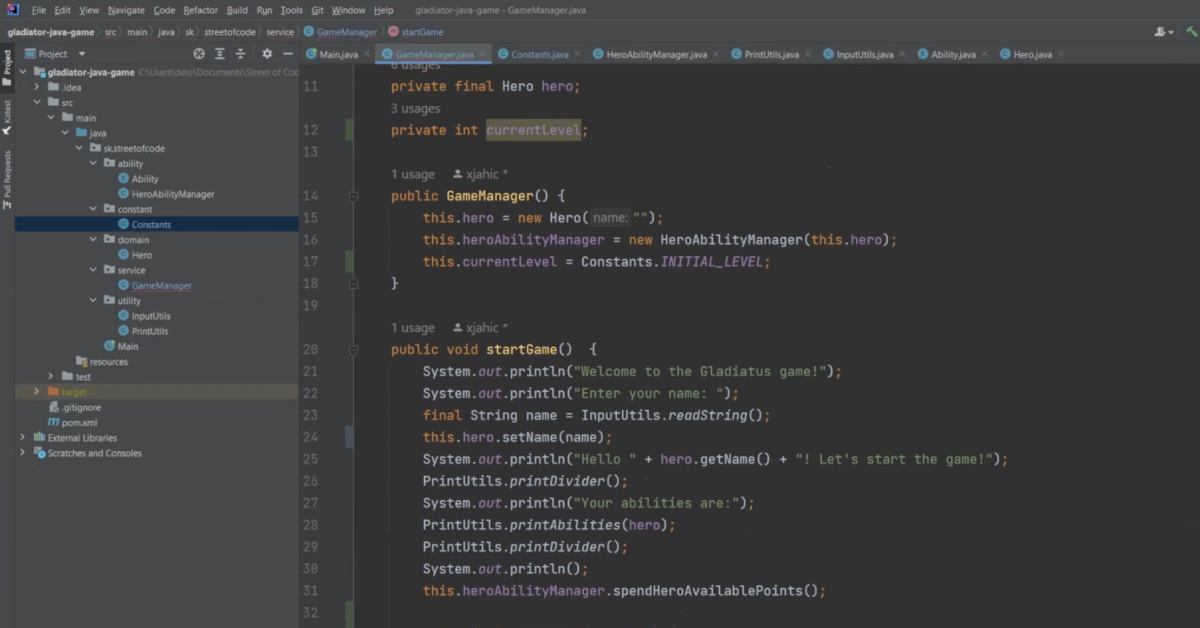Click the Select Opened File locate icon
1200x628 pixels.
(x=199, y=54)
